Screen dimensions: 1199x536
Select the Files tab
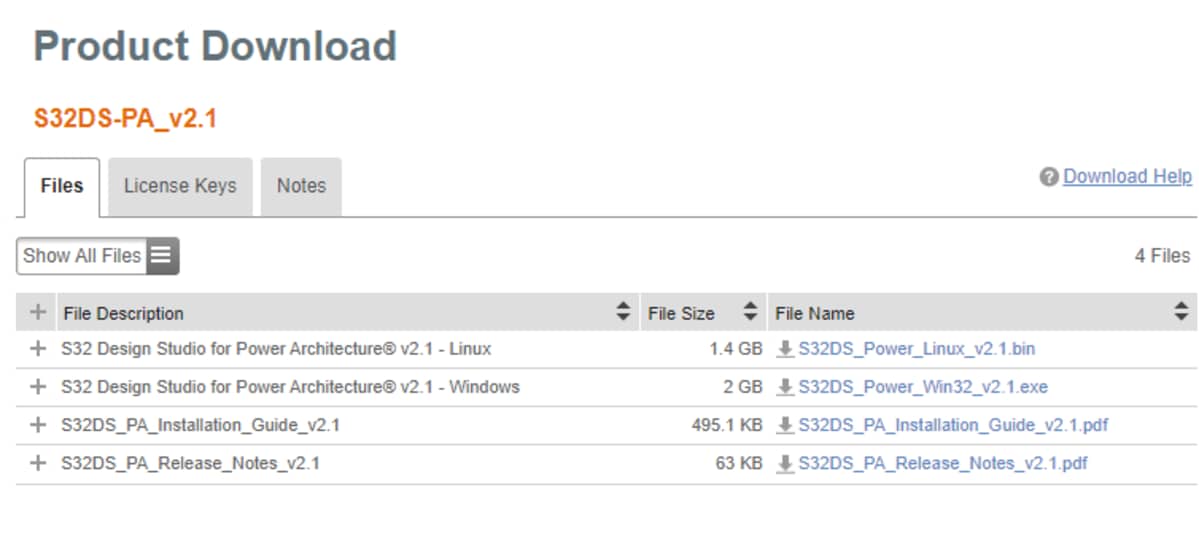[62, 186]
